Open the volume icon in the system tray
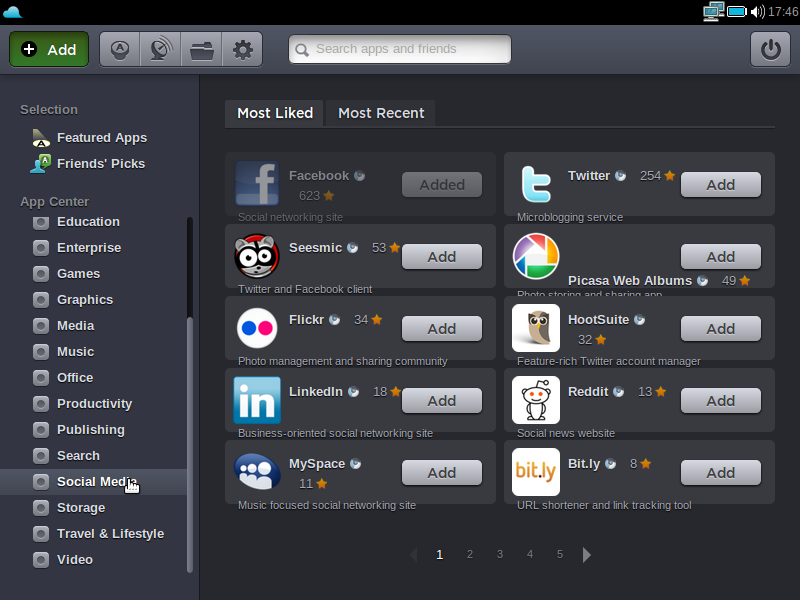 [x=757, y=11]
